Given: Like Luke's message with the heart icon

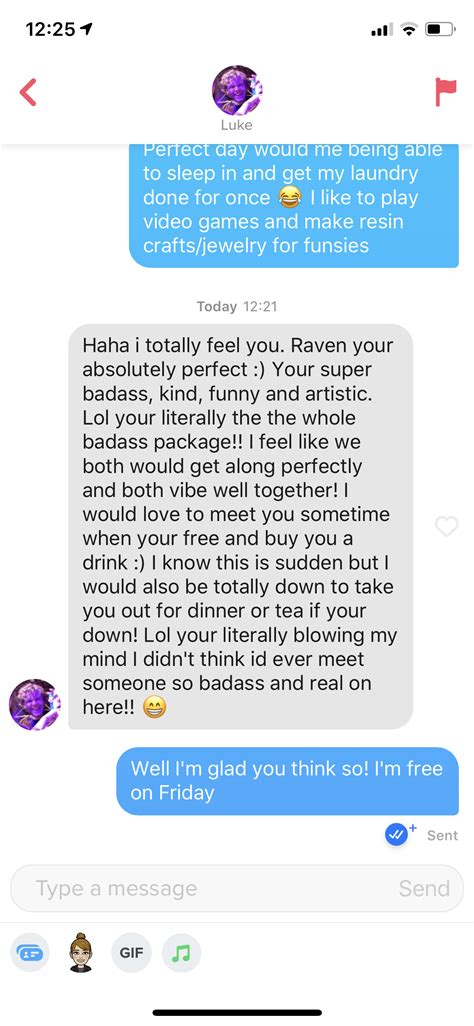Looking at the screenshot, I should [x=447, y=525].
